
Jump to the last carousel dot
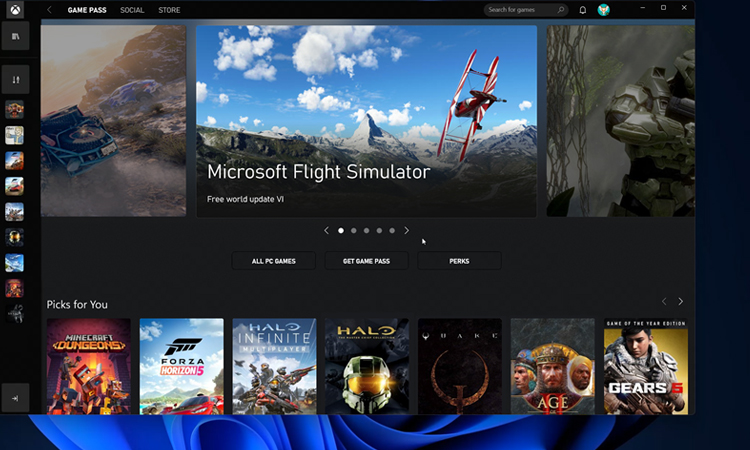click(x=392, y=230)
